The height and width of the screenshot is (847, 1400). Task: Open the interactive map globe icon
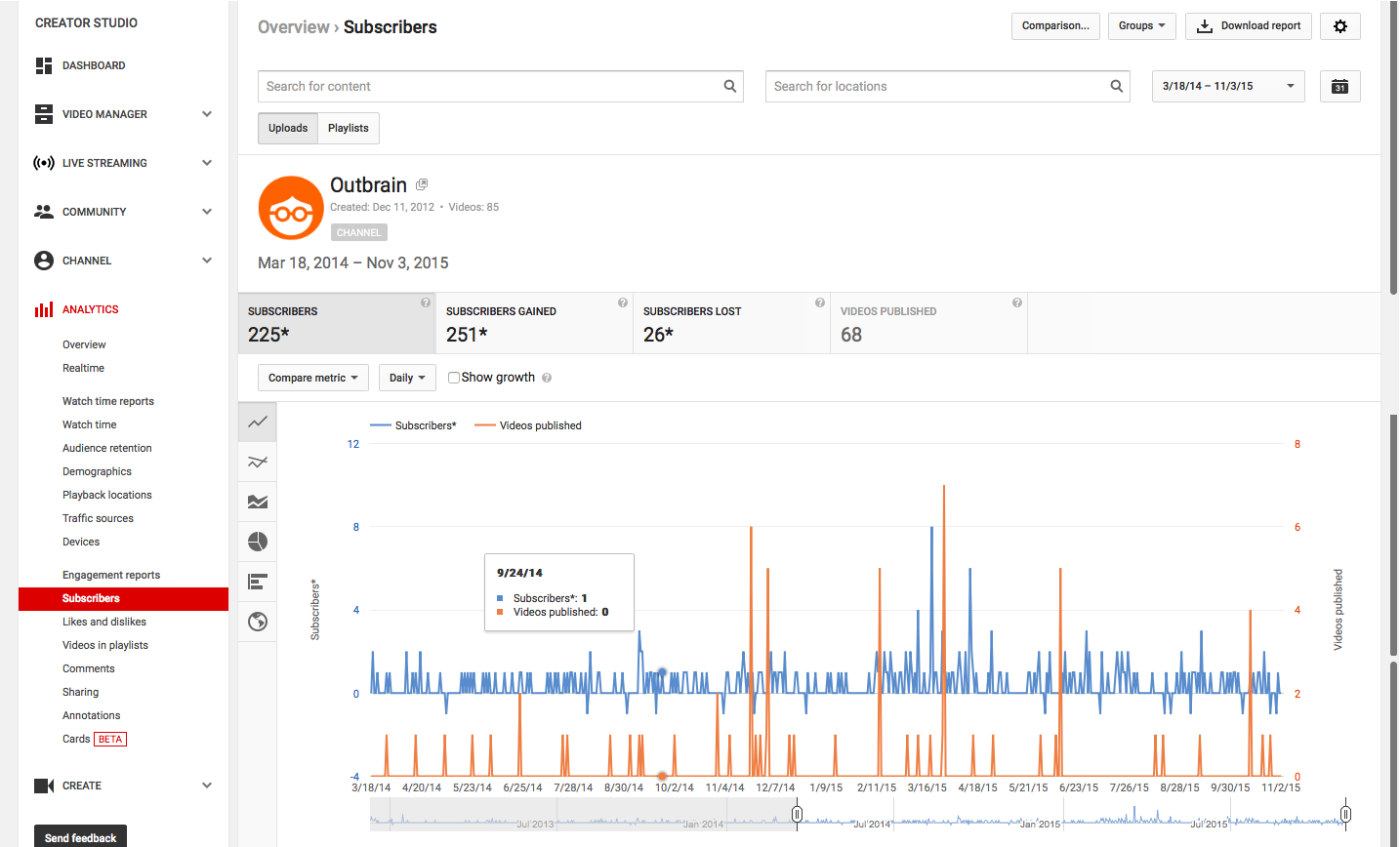[258, 622]
